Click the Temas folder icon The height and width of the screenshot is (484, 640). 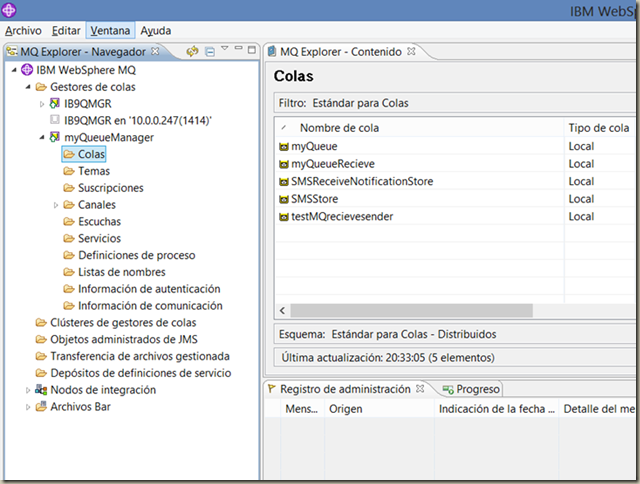(x=69, y=171)
